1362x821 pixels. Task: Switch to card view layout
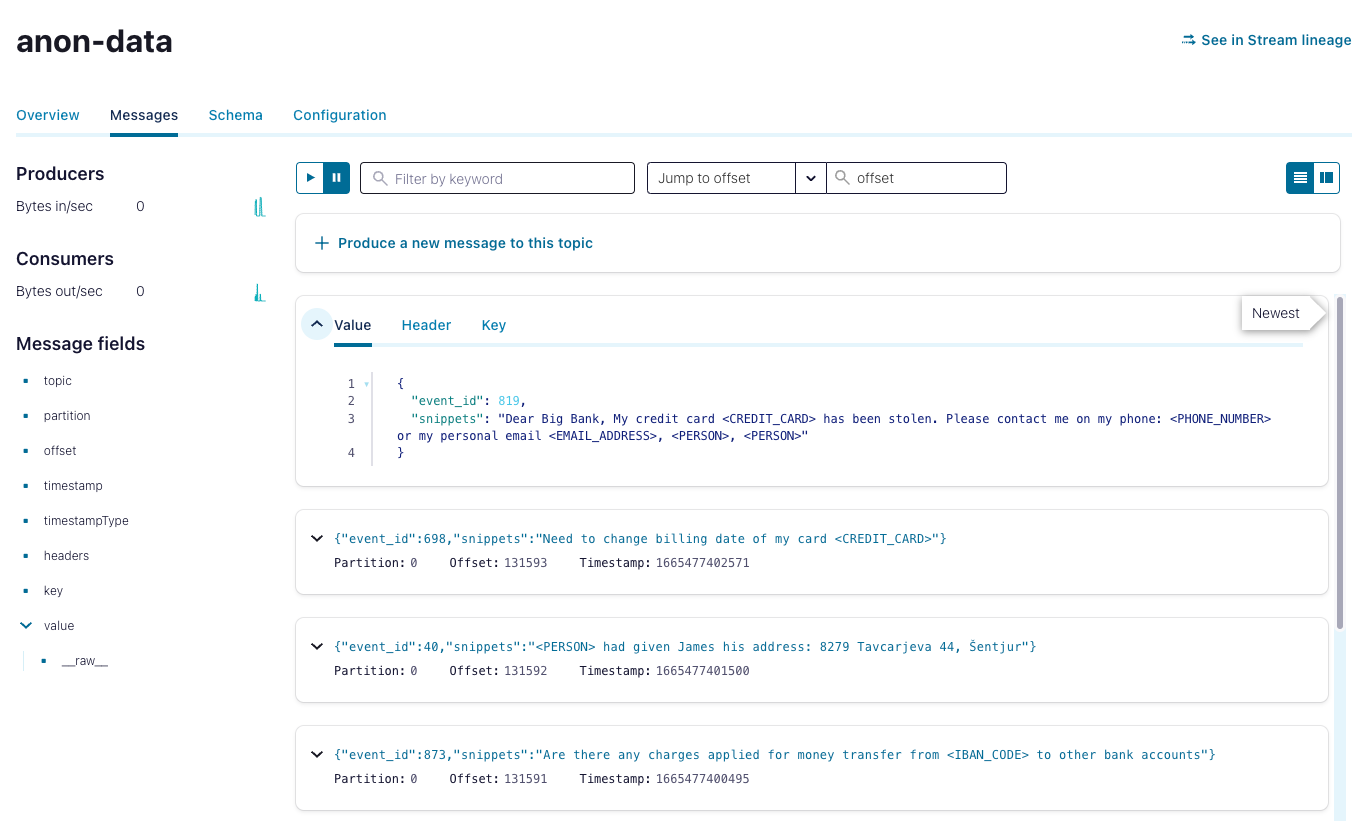point(1326,177)
